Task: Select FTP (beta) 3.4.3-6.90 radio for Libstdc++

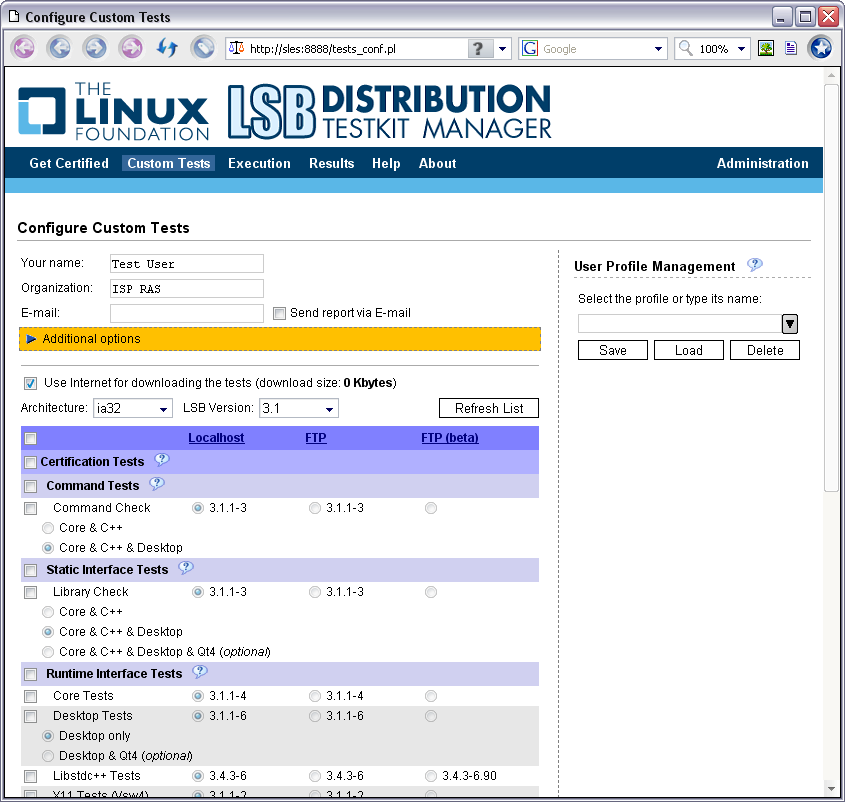Action: [431, 776]
